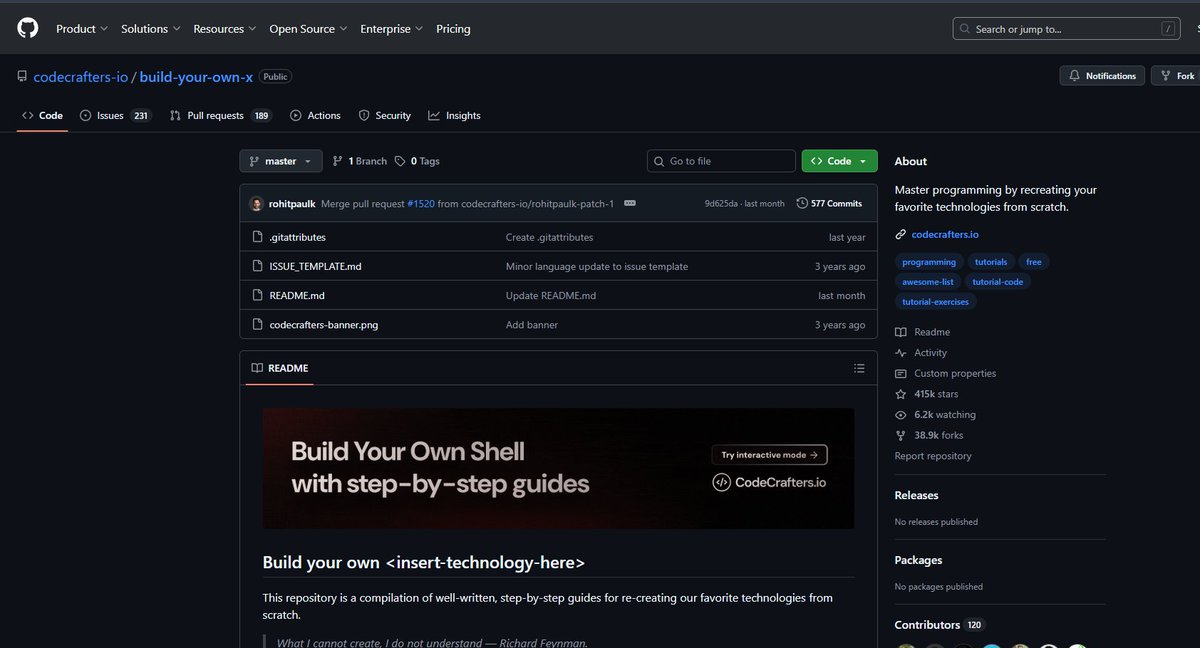
Task: Open the GitHub homepage logo
Action: point(28,29)
